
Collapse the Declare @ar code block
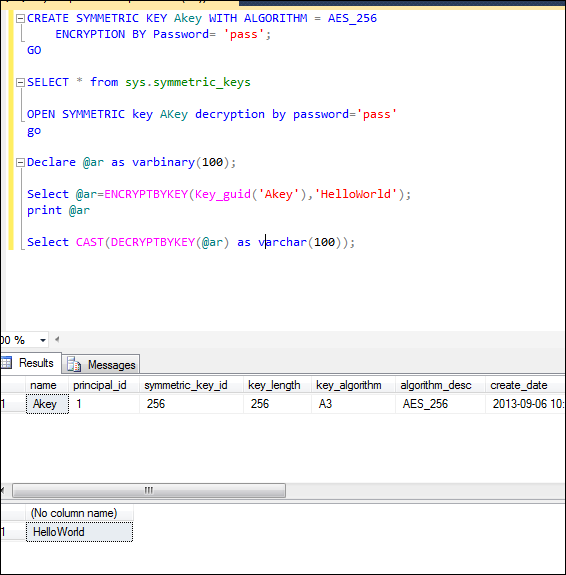(21, 162)
